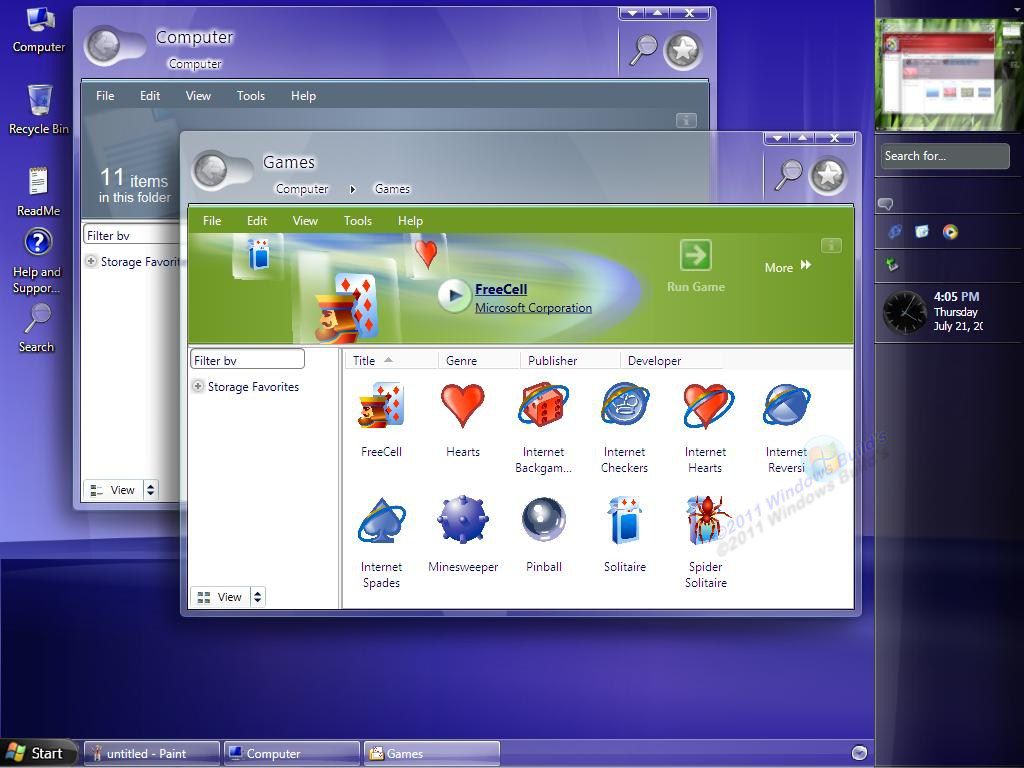Click the slideshow thumbnail in sidebar
This screenshot has width=1024, height=768.
click(947, 73)
